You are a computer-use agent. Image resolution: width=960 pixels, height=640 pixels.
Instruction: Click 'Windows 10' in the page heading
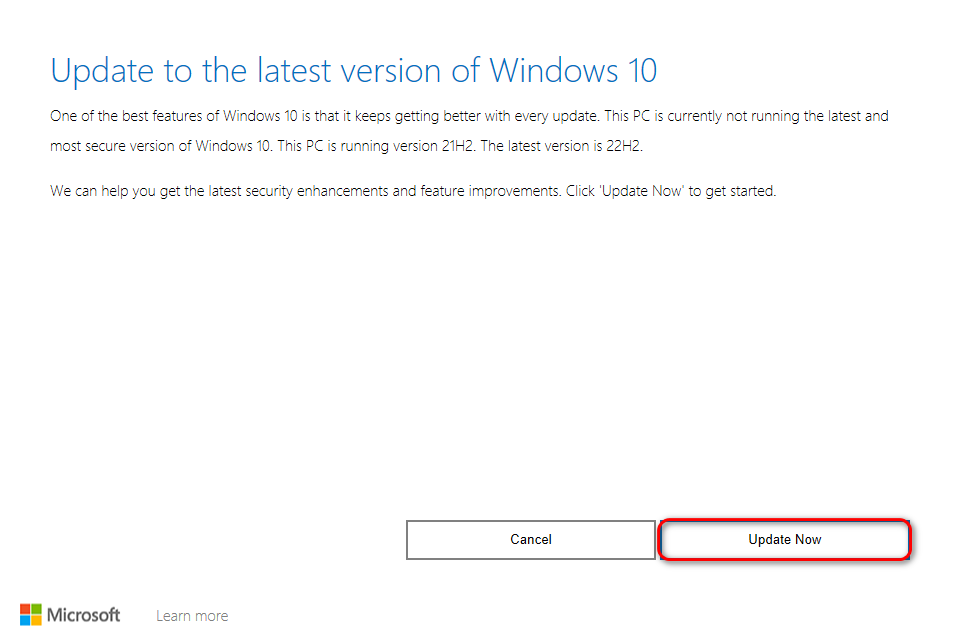point(573,71)
